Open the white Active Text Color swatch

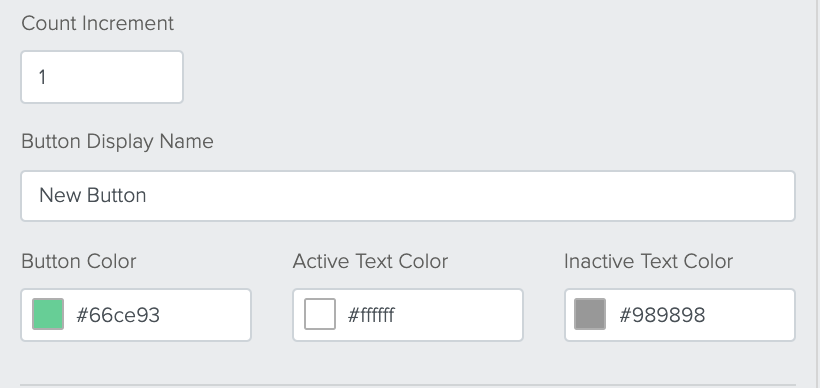point(320,314)
